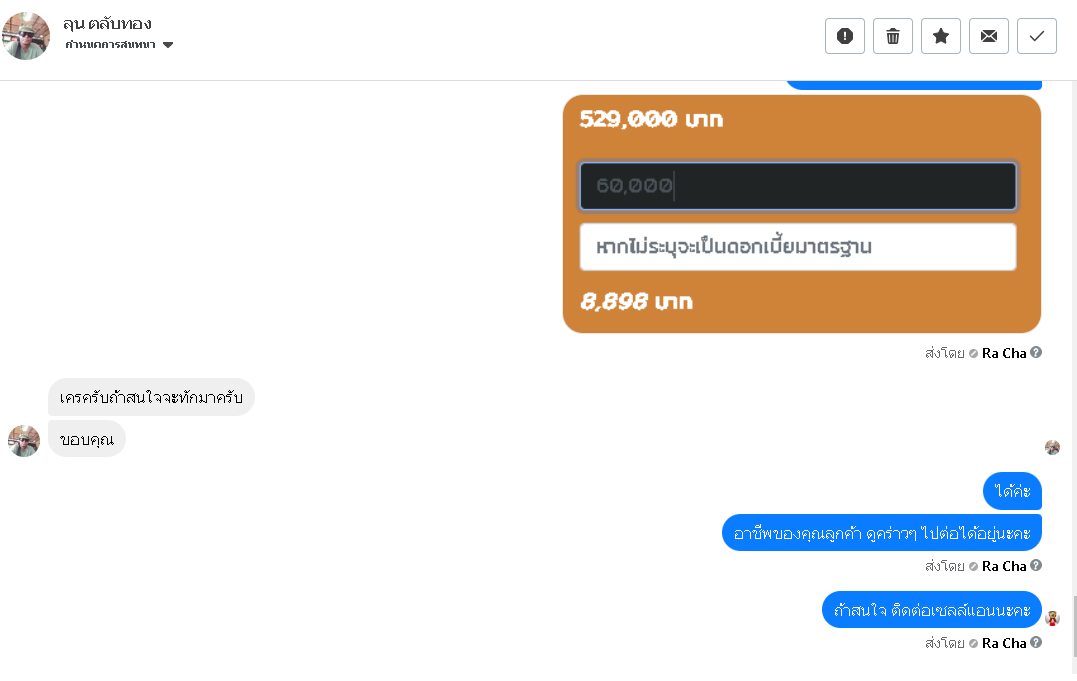The image size is (1077, 681).
Task: Click the contact name คุณ ตลับทอง
Action: coord(107,23)
